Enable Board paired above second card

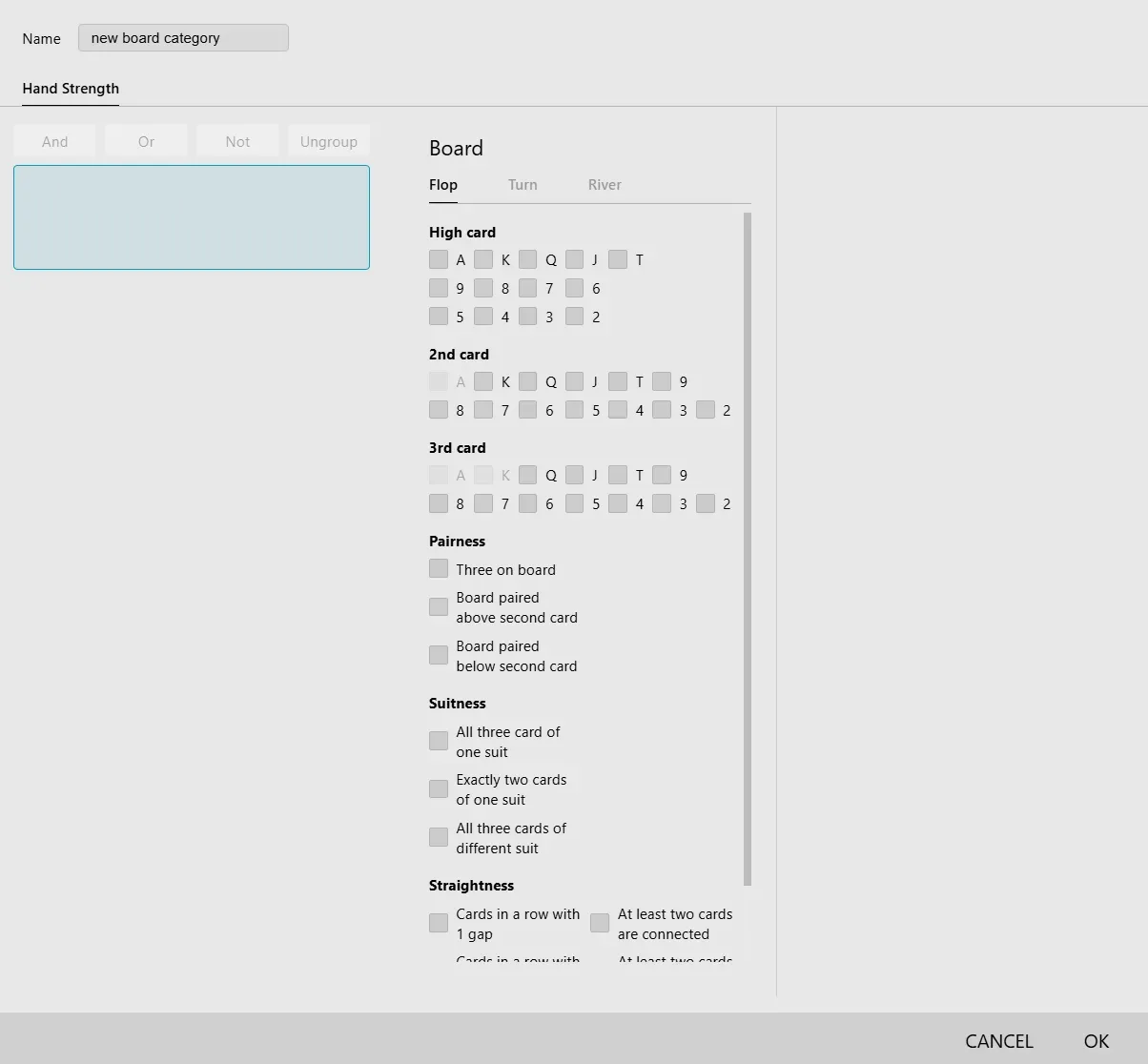439,607
